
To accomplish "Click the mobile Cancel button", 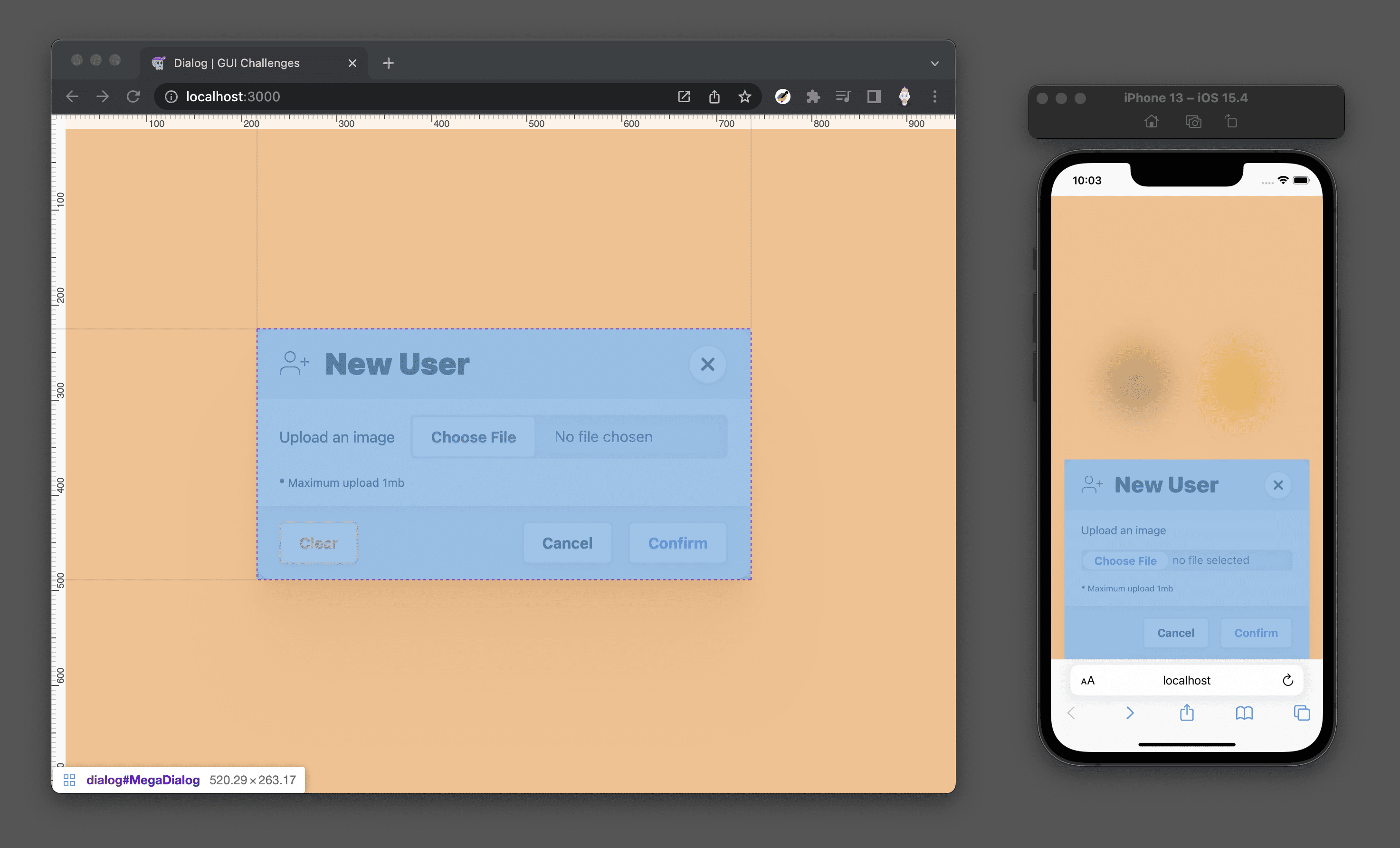I will coord(1175,632).
